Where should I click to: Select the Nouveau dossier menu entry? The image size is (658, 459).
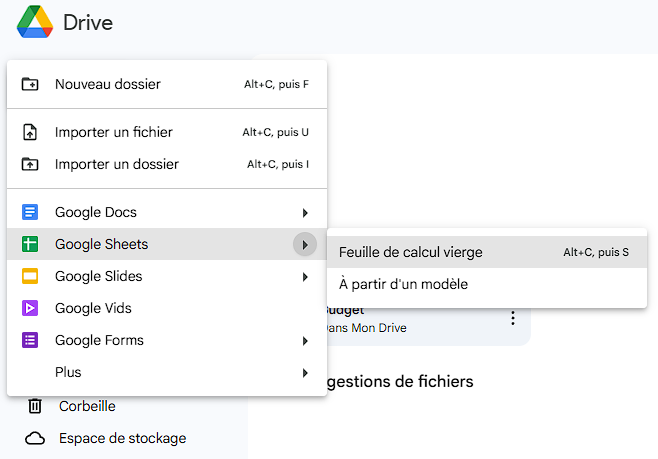click(108, 84)
